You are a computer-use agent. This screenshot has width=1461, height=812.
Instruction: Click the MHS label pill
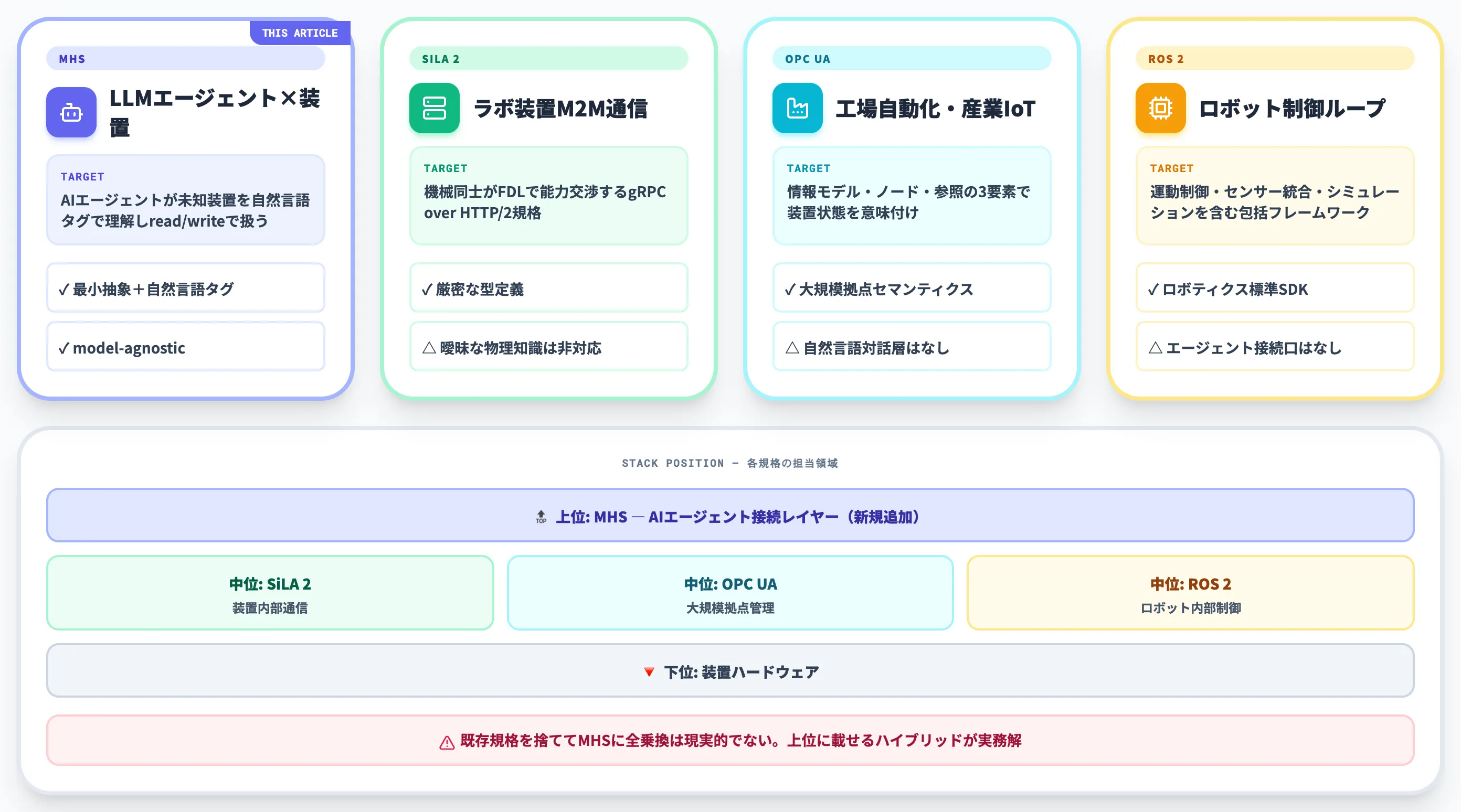coord(185,58)
